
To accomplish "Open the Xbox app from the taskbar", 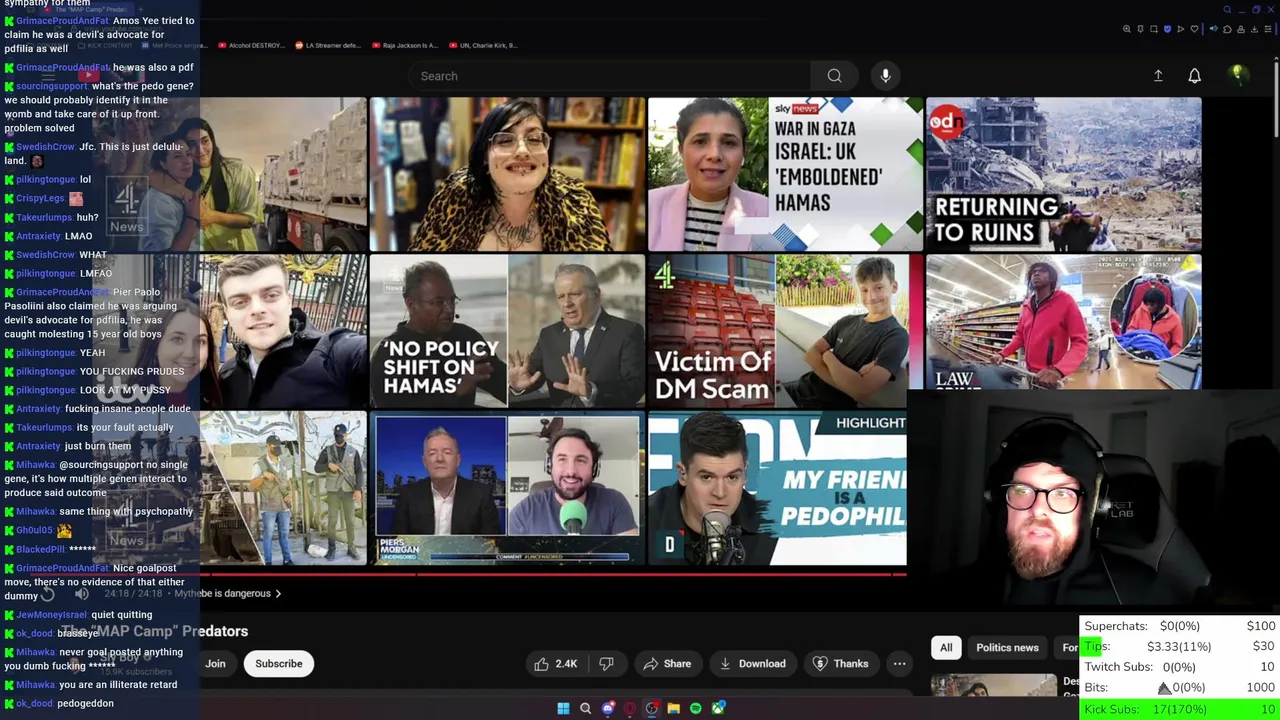I will [718, 709].
